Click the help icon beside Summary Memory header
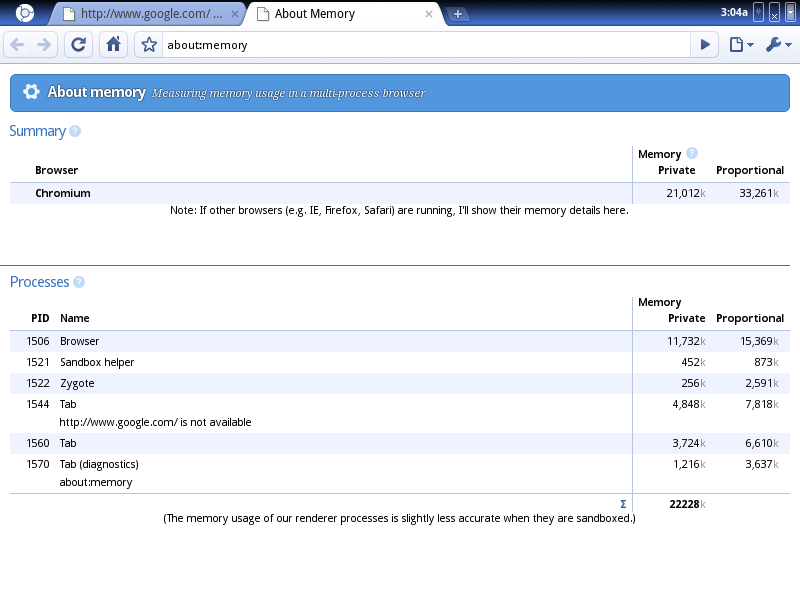The image size is (800, 600). tap(692, 154)
